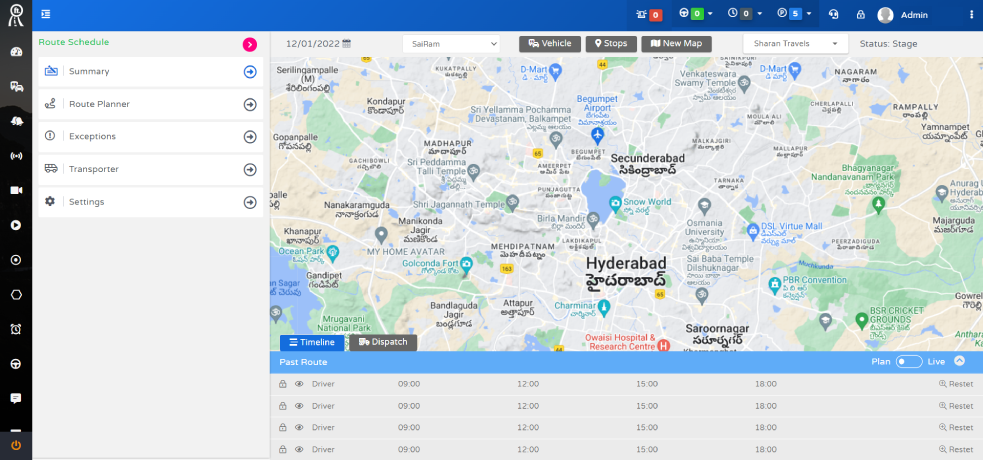Open the Sharan Travels dropdown

pos(795,44)
